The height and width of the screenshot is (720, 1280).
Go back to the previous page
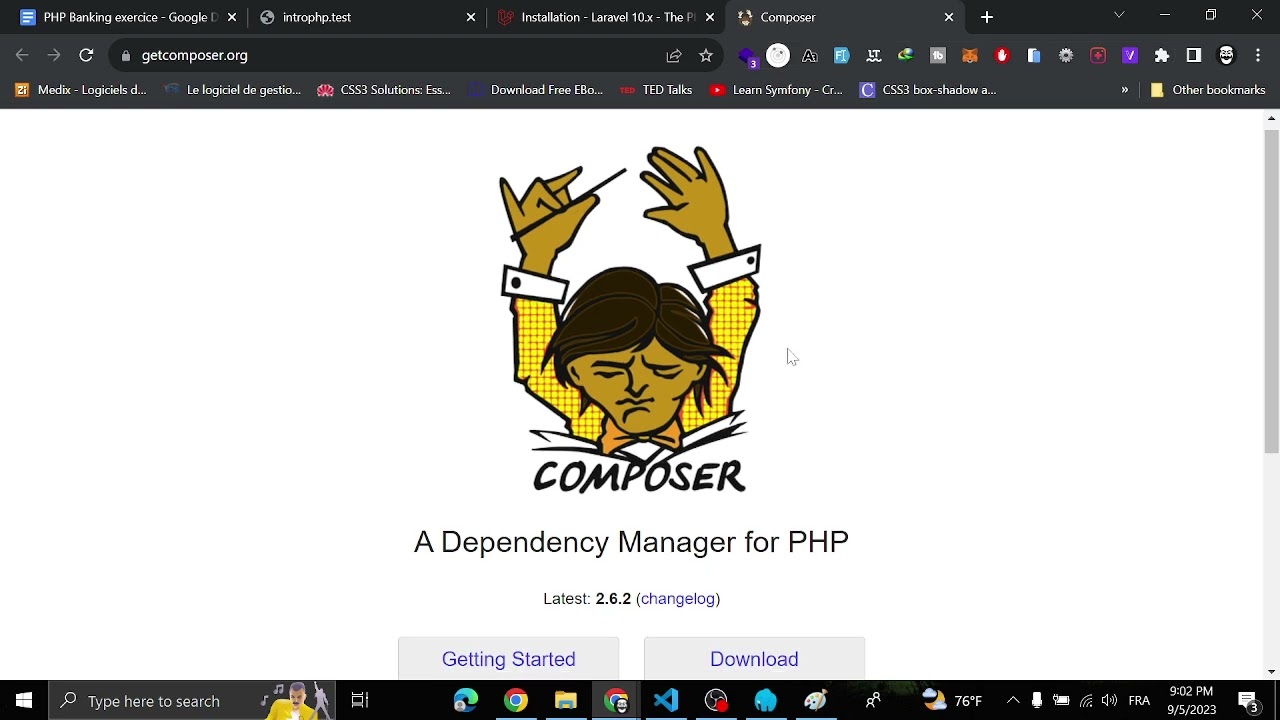pos(22,56)
